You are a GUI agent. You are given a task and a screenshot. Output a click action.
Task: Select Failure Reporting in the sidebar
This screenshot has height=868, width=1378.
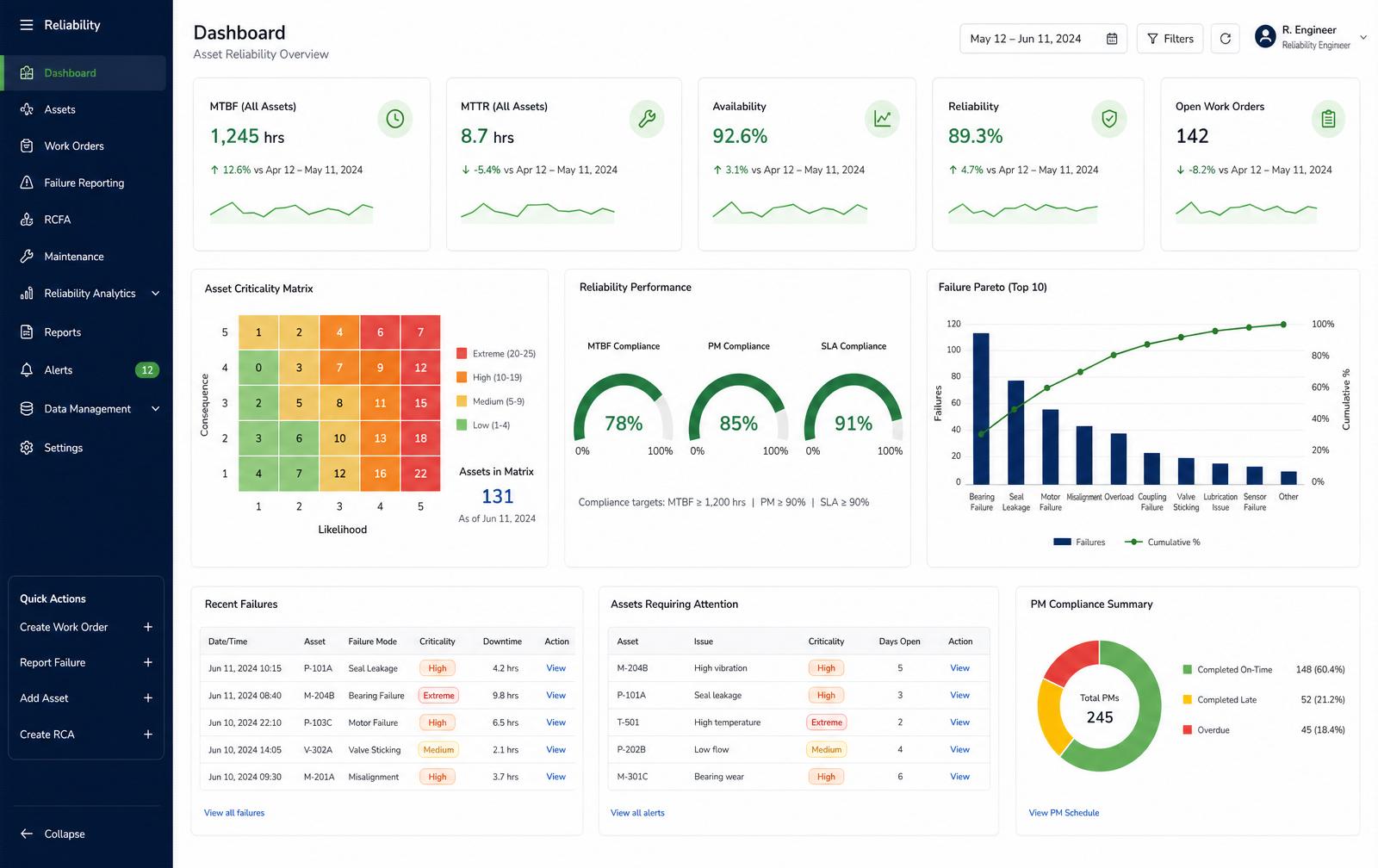(x=84, y=183)
